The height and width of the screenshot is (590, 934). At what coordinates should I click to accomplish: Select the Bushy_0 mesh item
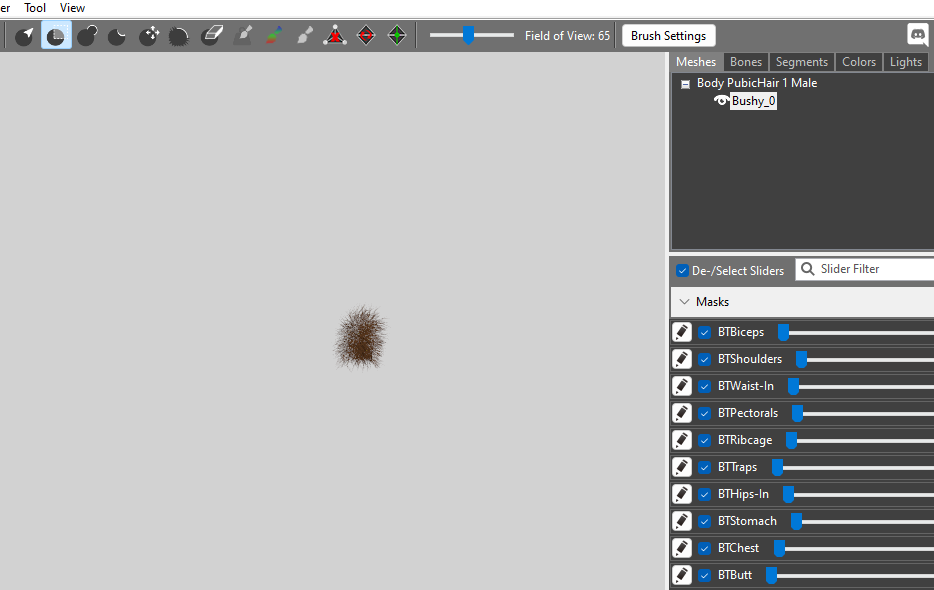click(754, 101)
